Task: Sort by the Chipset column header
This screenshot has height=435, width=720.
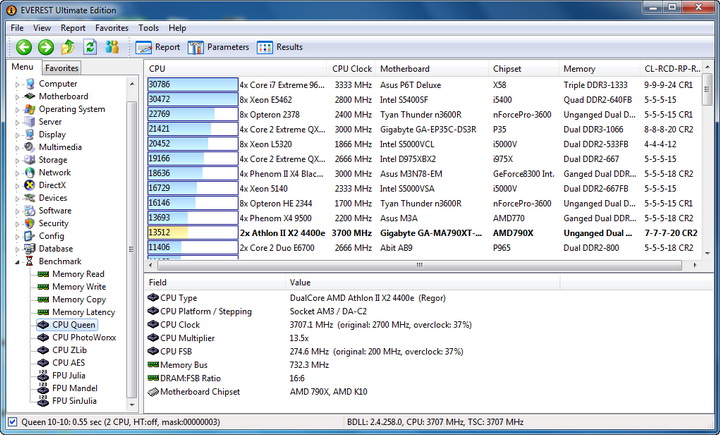Action: pyautogui.click(x=523, y=68)
